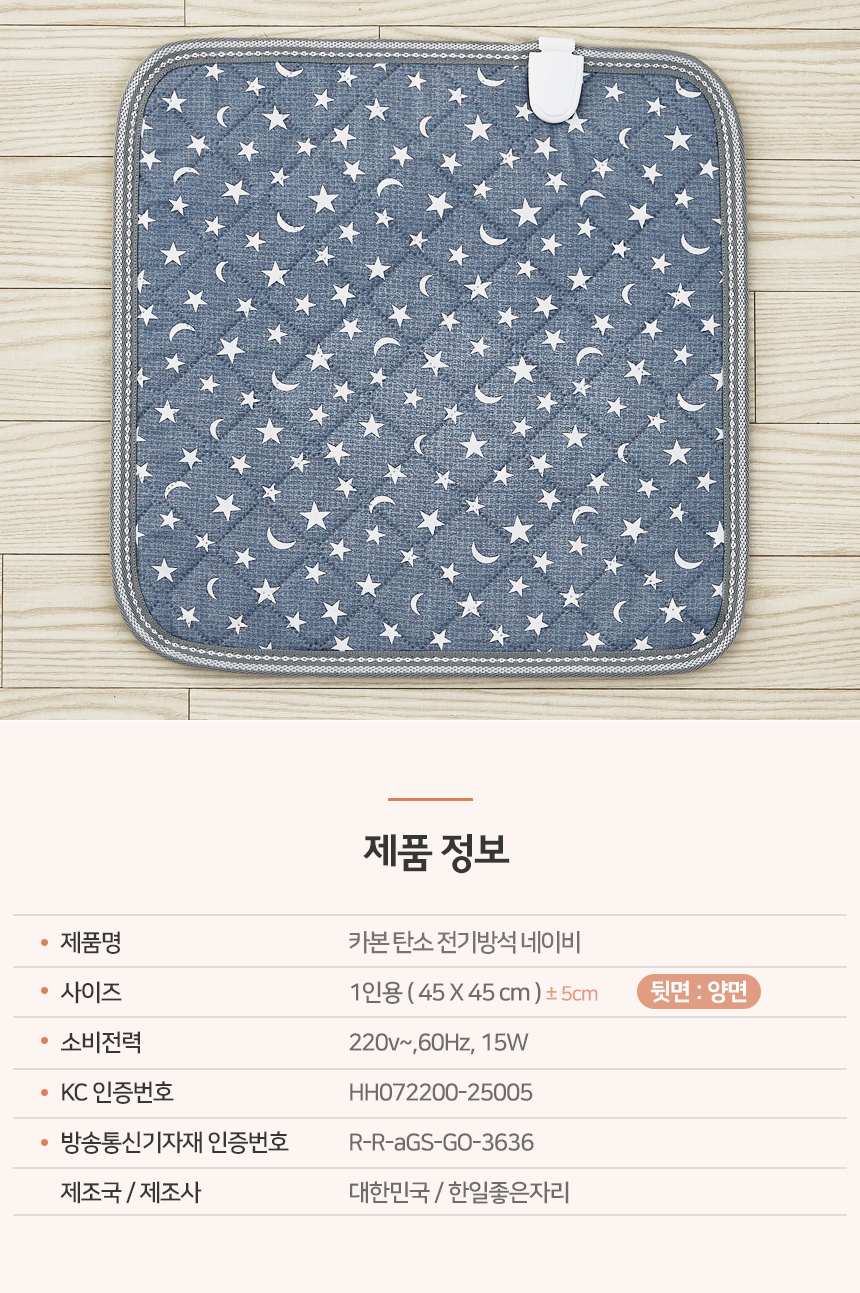Click the size value '1인용 ( 45 X 45 cm )'
Viewport: 860px width, 1293px height.
point(445,993)
